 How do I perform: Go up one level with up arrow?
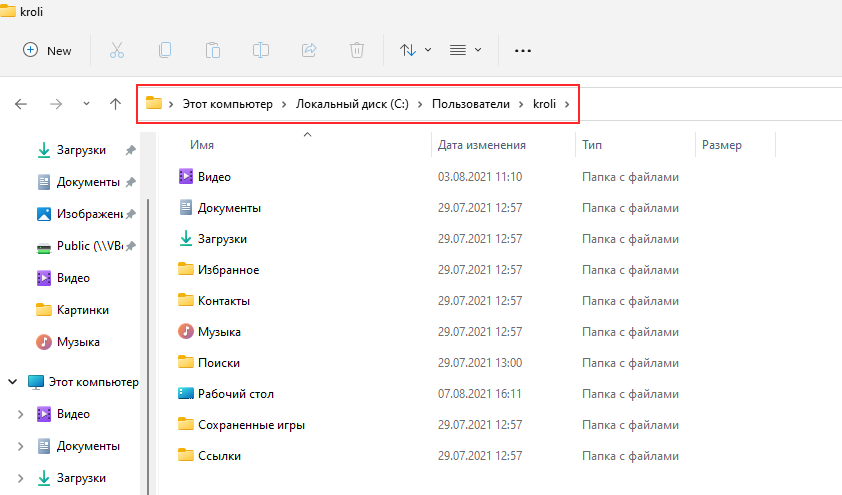coord(115,104)
